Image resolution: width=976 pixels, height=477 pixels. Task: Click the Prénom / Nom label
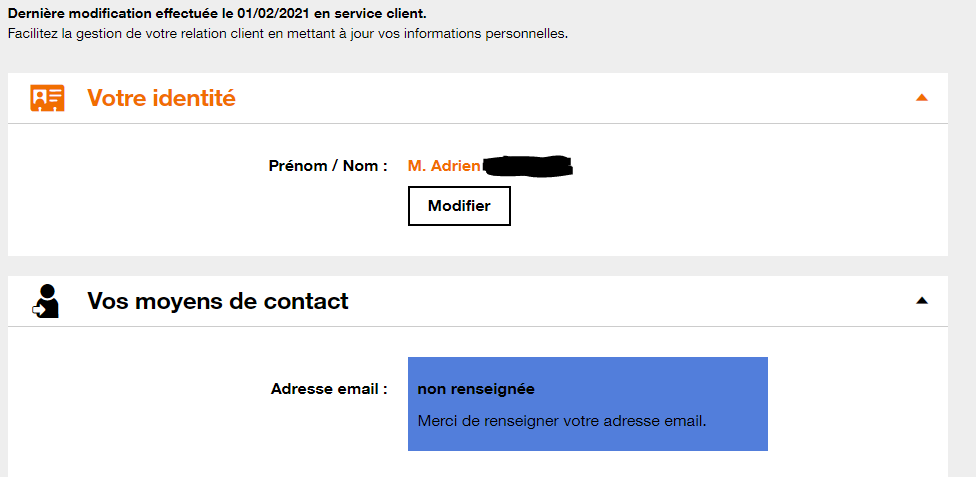pyautogui.click(x=328, y=166)
